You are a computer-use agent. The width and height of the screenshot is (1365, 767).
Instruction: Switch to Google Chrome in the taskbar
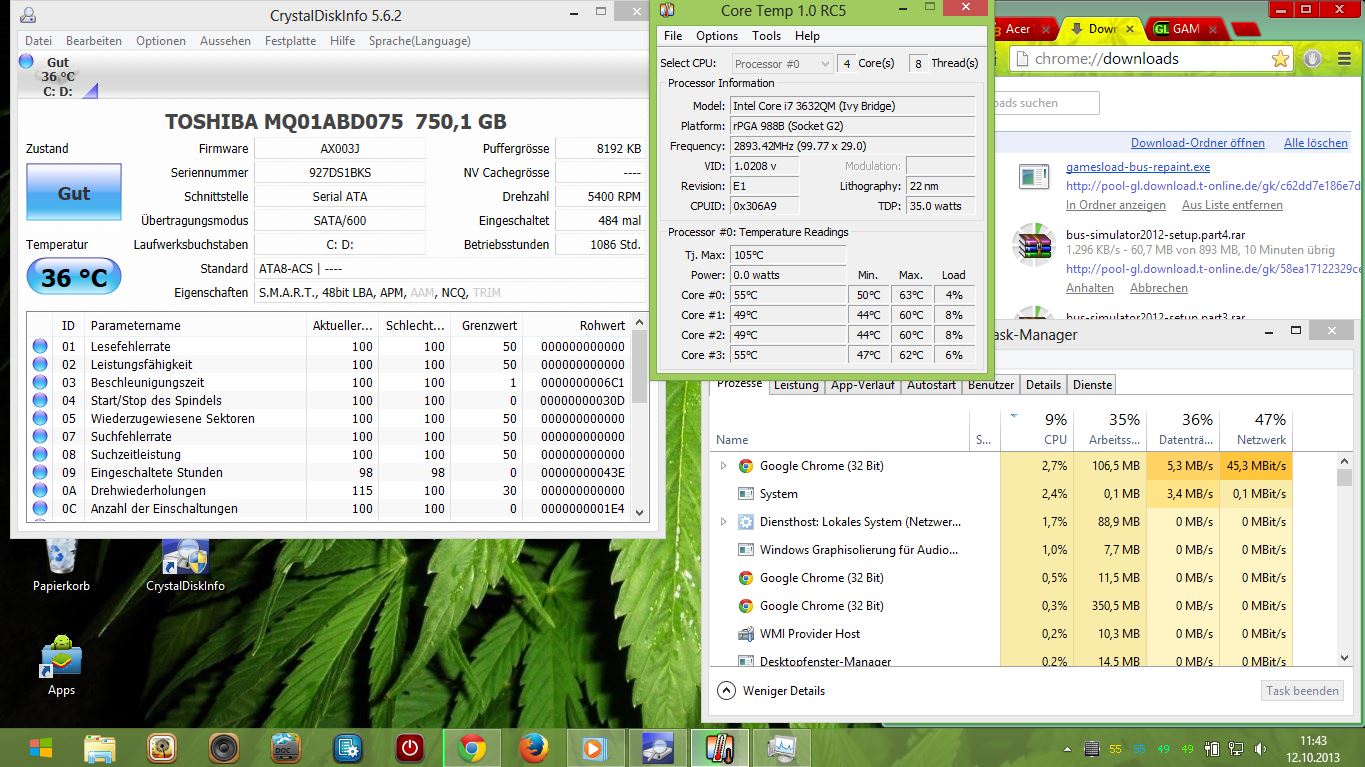click(472, 748)
